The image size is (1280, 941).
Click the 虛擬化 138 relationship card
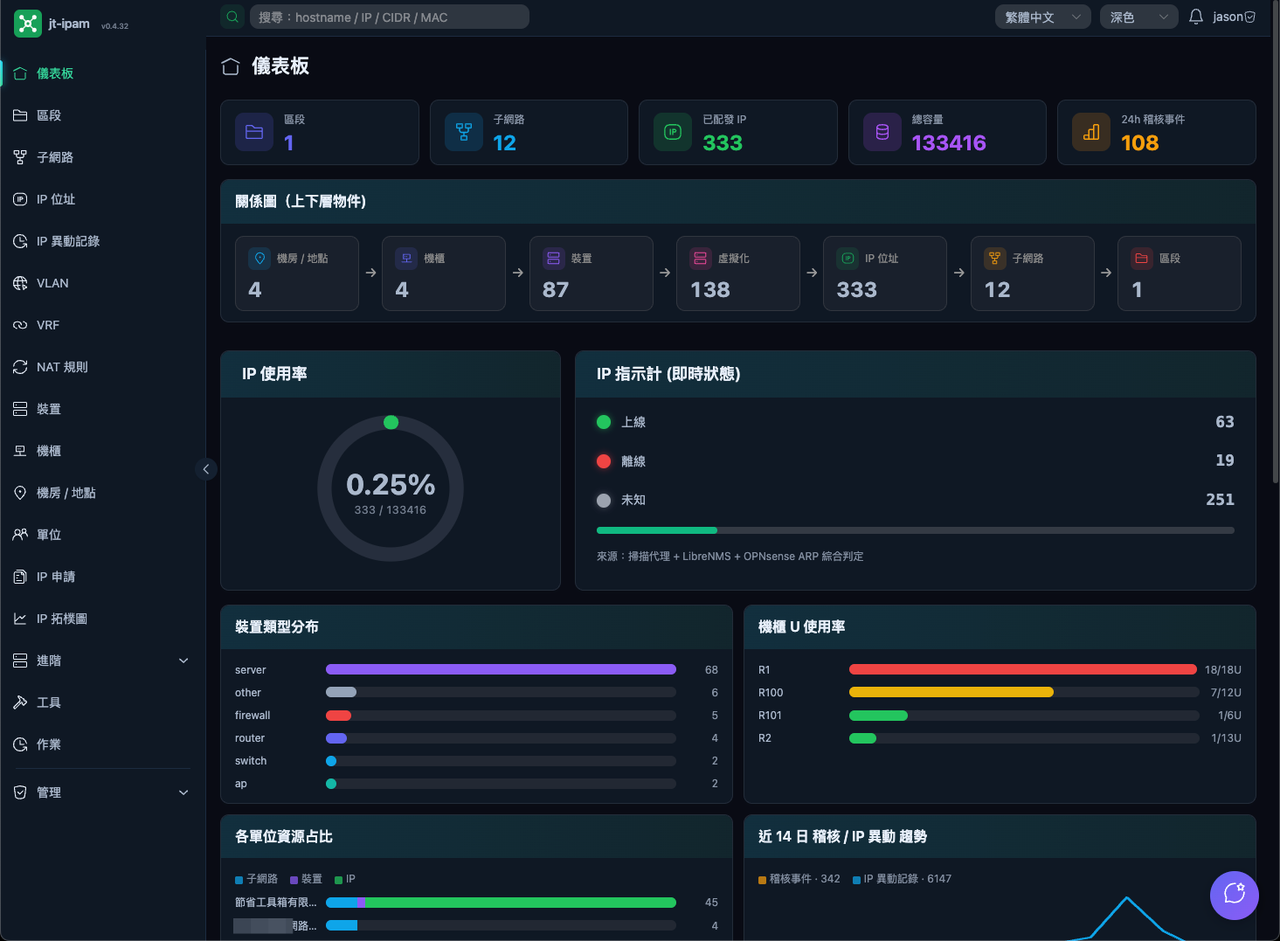point(738,273)
